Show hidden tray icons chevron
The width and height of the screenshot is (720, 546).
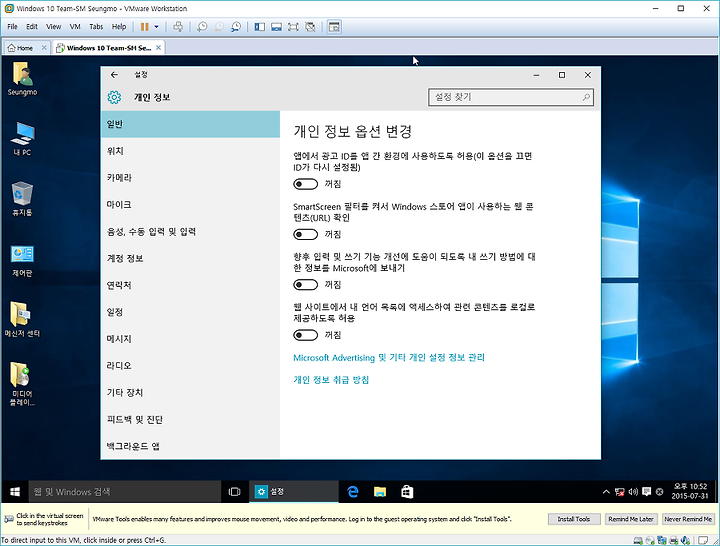click(606, 492)
